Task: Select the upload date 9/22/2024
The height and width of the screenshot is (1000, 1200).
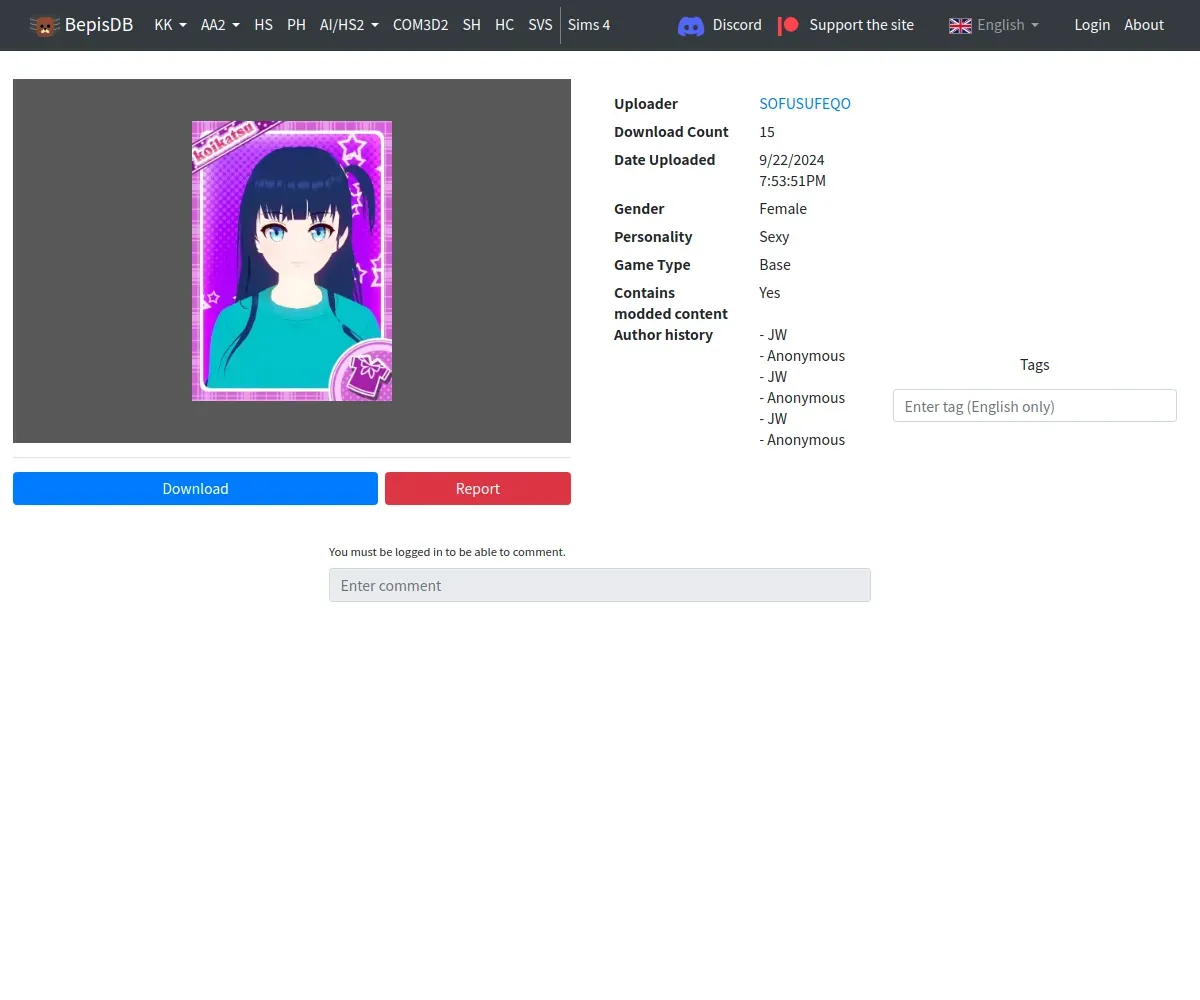Action: coord(792,160)
